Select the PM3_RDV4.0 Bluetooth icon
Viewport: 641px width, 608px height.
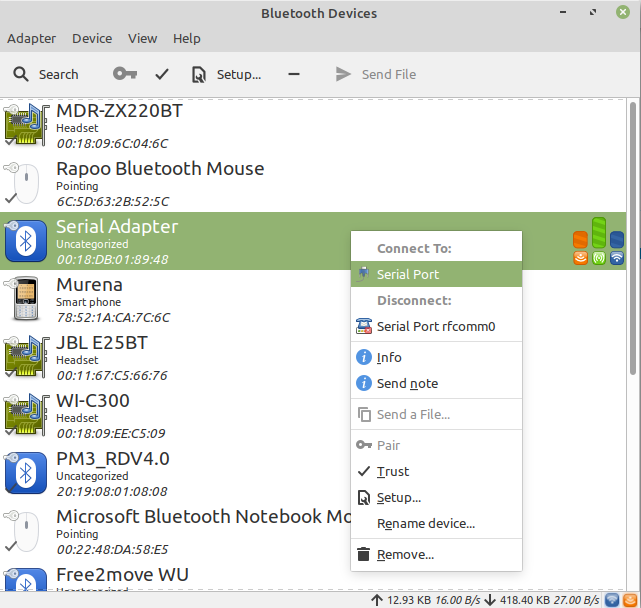tap(25, 473)
